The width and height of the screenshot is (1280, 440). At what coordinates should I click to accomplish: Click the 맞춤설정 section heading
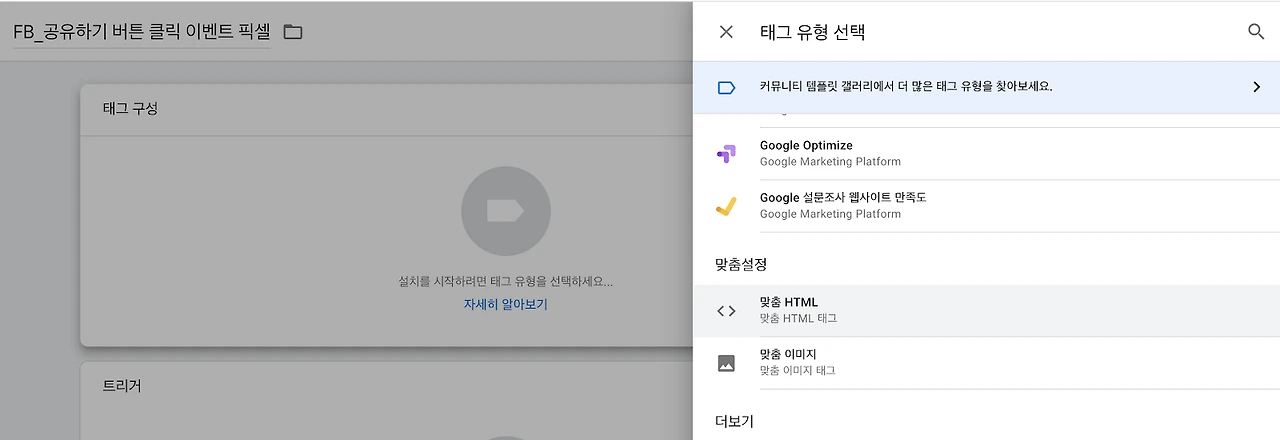click(x=741, y=264)
